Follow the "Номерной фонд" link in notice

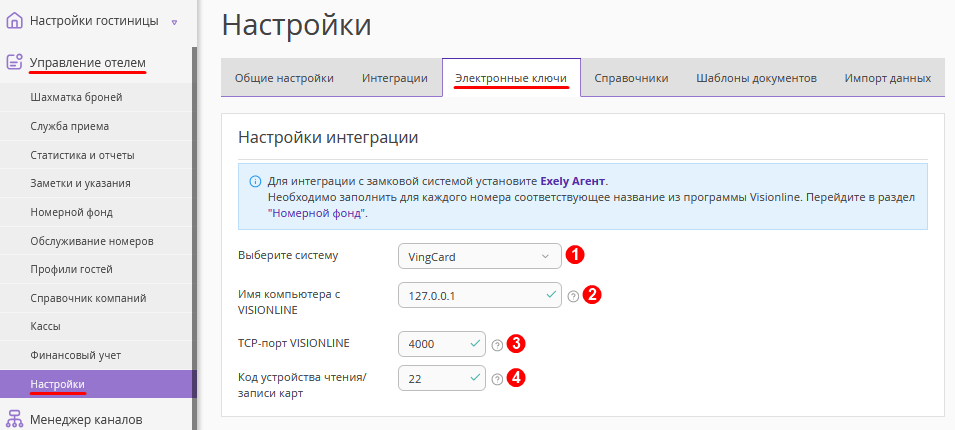[317, 213]
